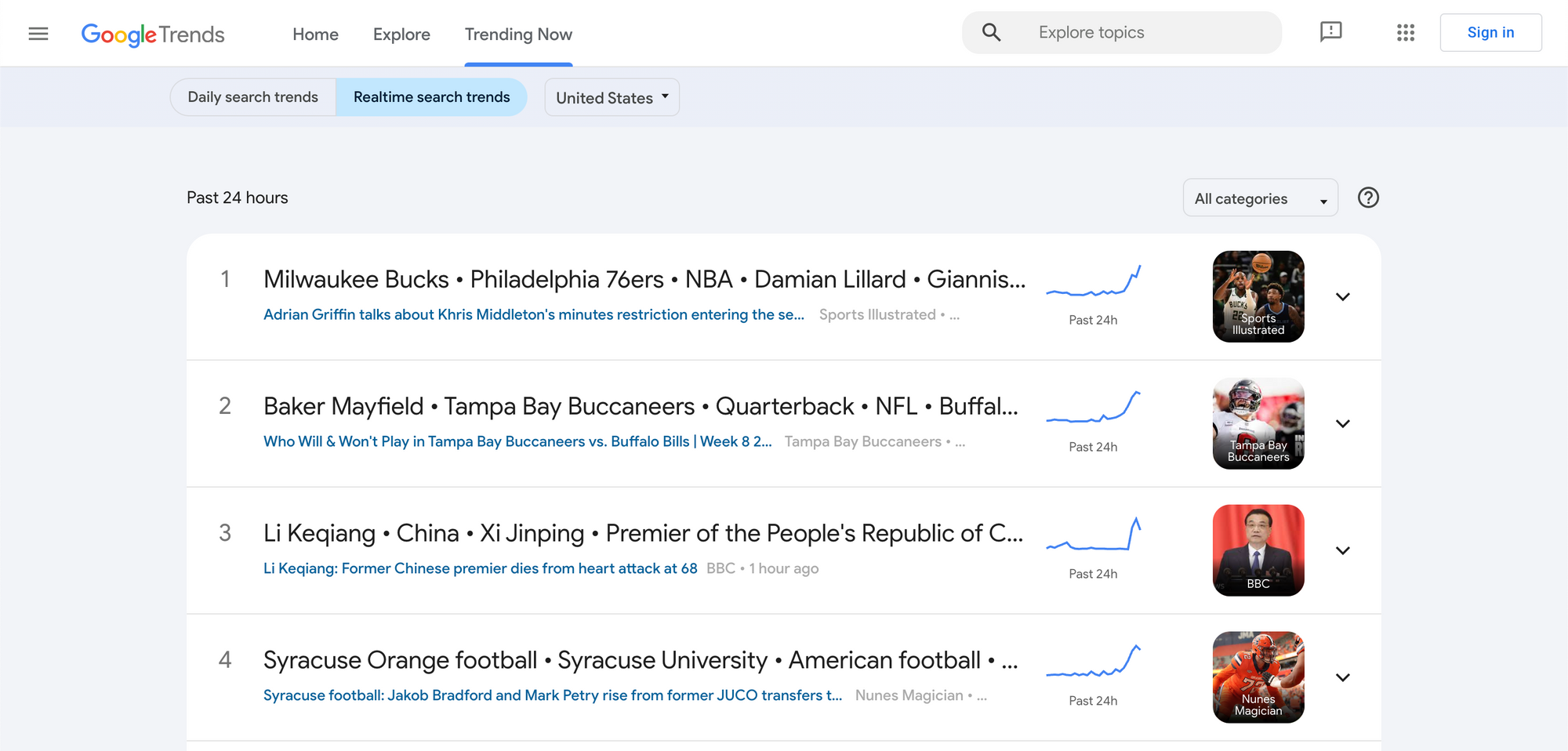Open the Li Keqiang BBC article link
The image size is (1568, 751).
480,568
